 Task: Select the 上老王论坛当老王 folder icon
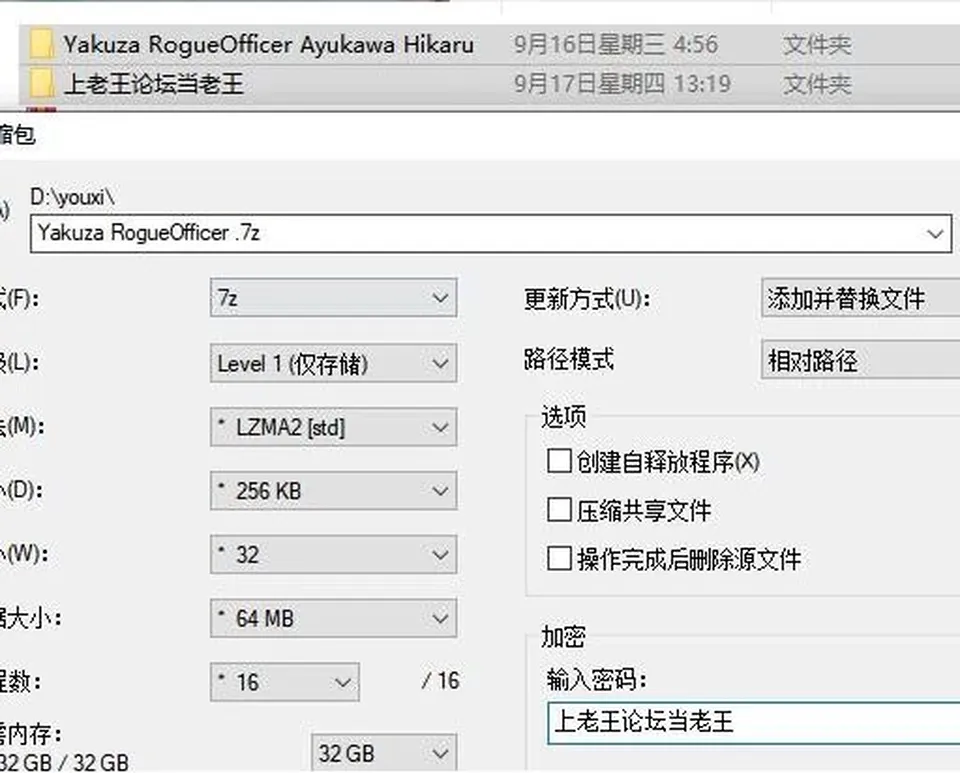pyautogui.click(x=42, y=83)
